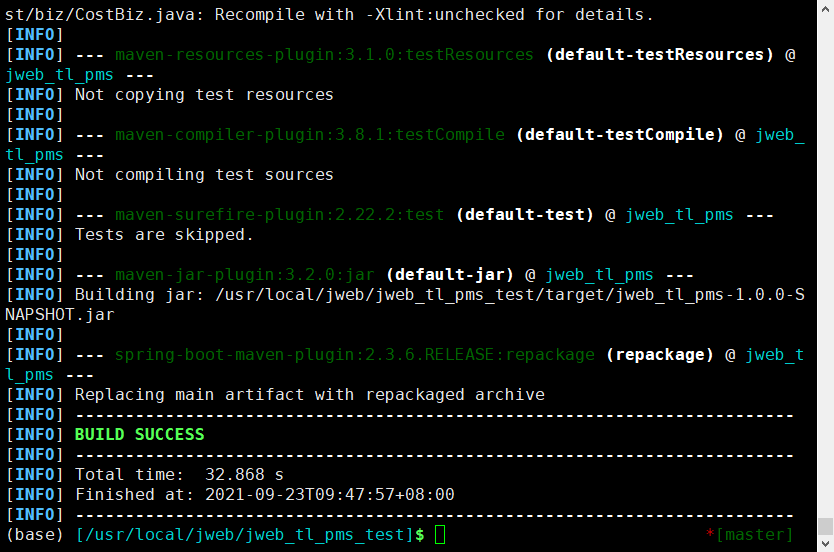
Task: Click the 'Replacing main artifact' output line
Action: coord(309,395)
